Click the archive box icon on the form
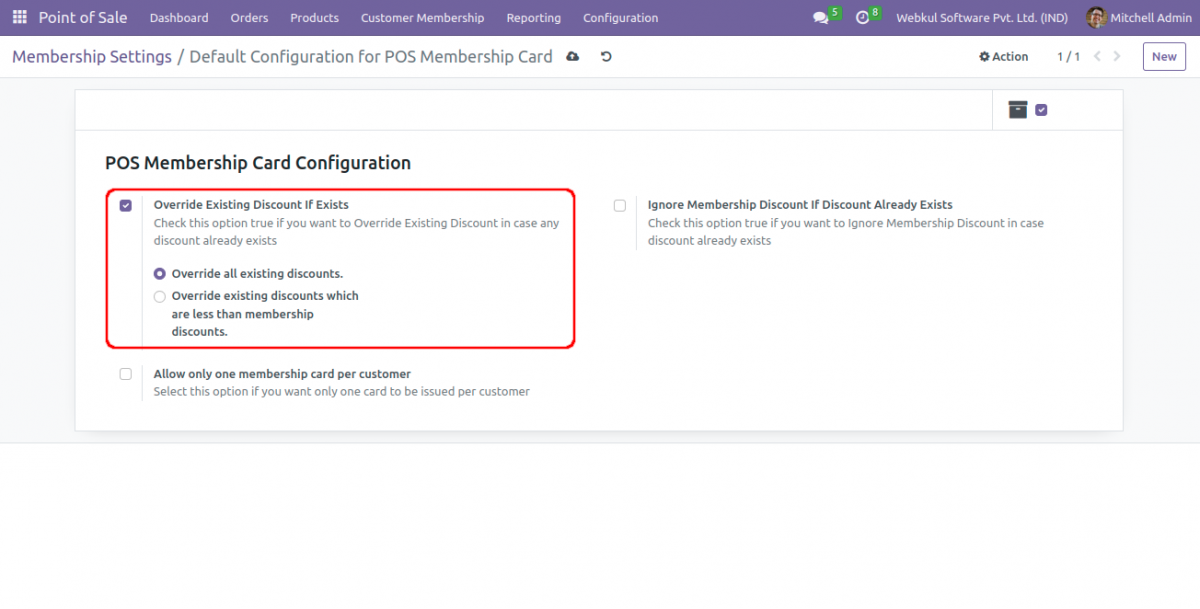 pos(1017,110)
